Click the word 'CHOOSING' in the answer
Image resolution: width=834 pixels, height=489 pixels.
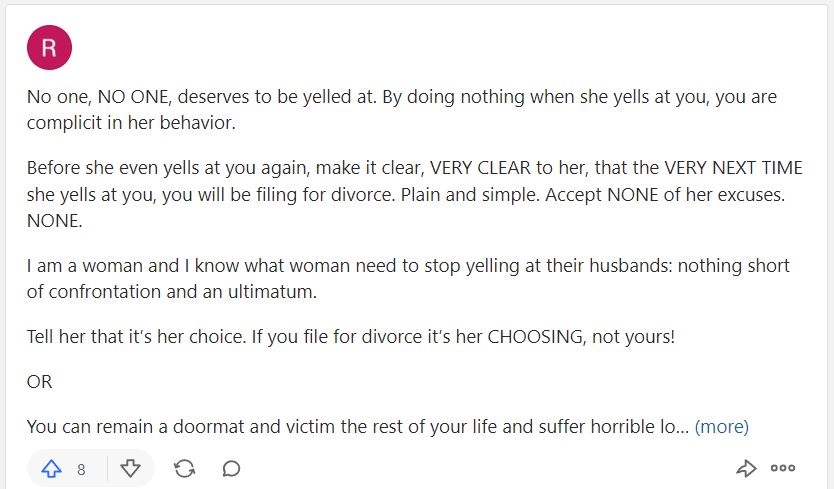coord(535,337)
